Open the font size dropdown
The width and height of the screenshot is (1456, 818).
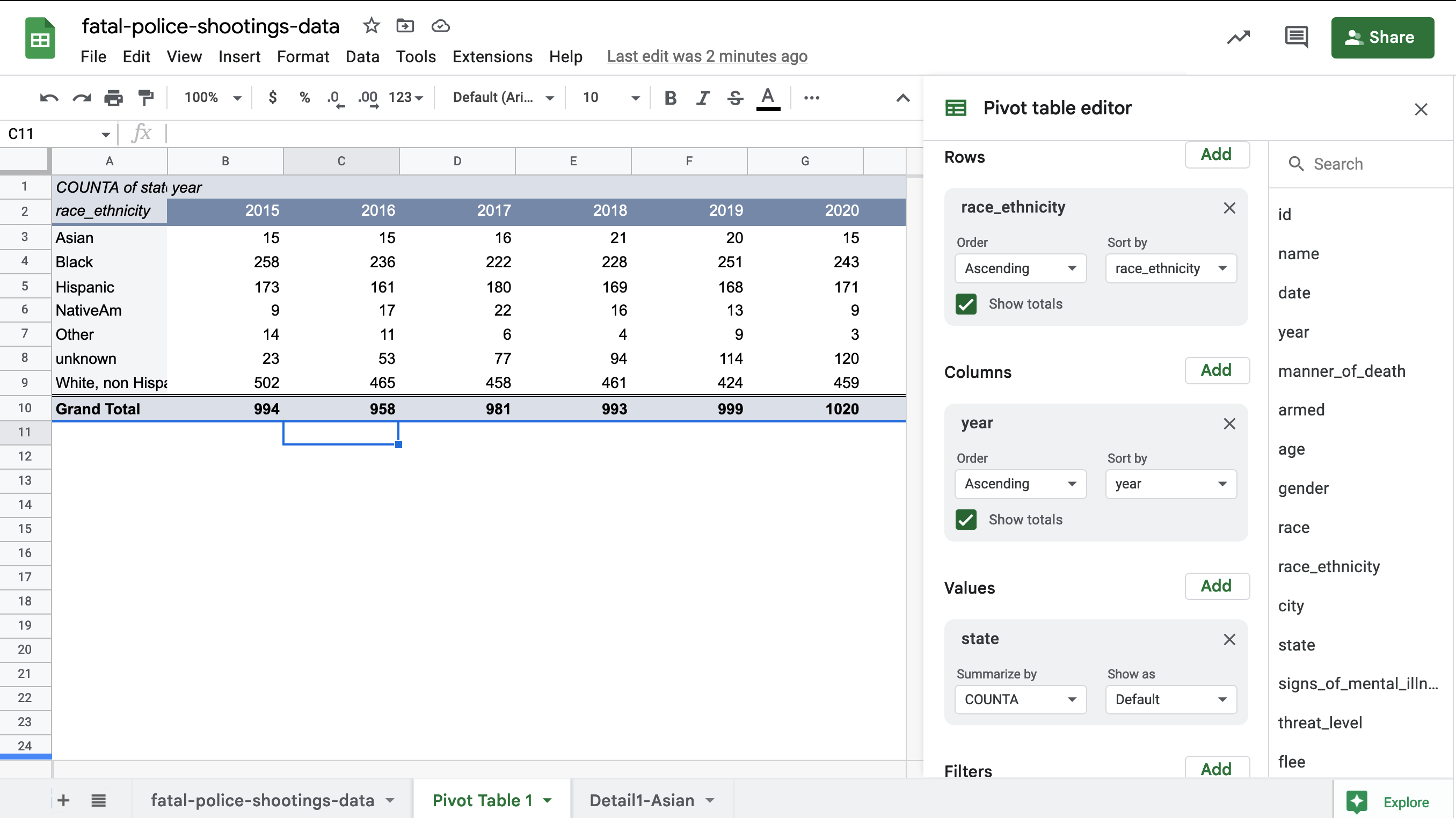click(611, 98)
